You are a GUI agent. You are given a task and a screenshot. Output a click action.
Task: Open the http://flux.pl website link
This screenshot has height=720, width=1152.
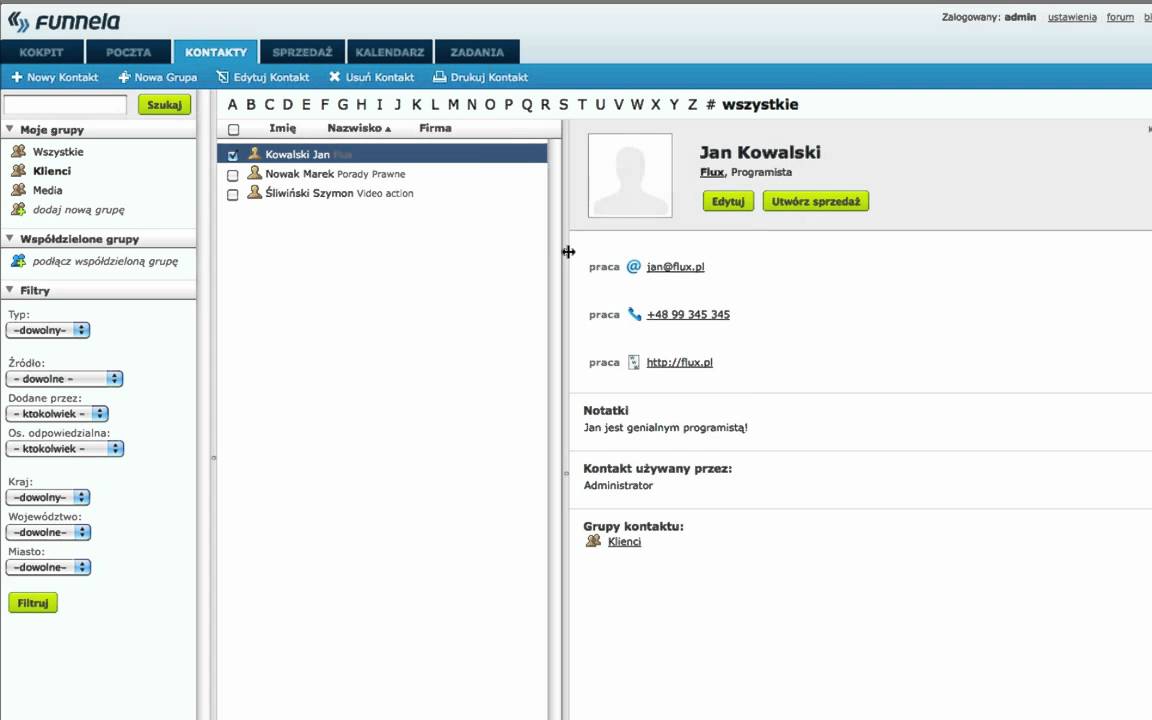680,362
